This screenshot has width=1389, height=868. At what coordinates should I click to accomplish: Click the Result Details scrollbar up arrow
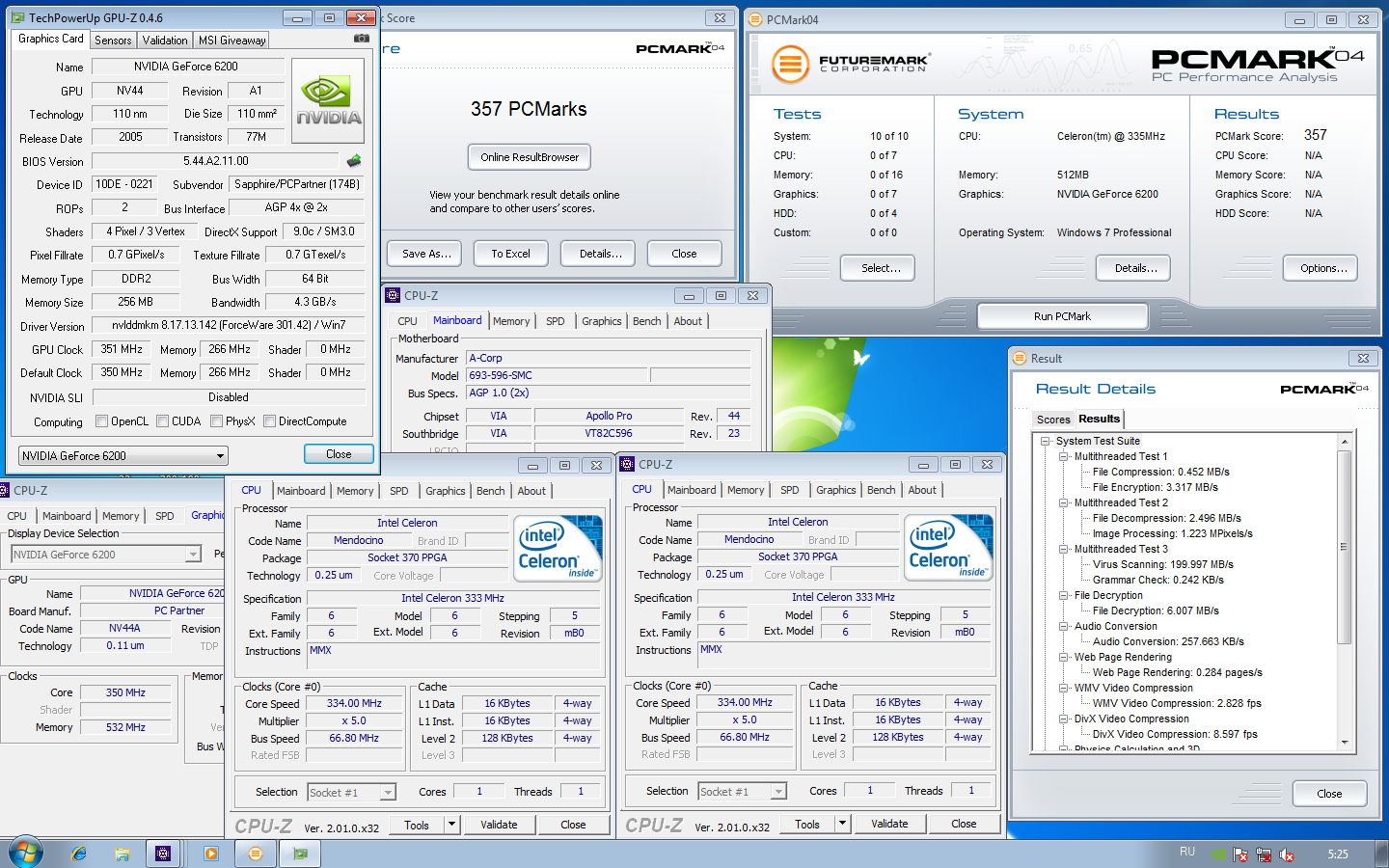[1345, 441]
